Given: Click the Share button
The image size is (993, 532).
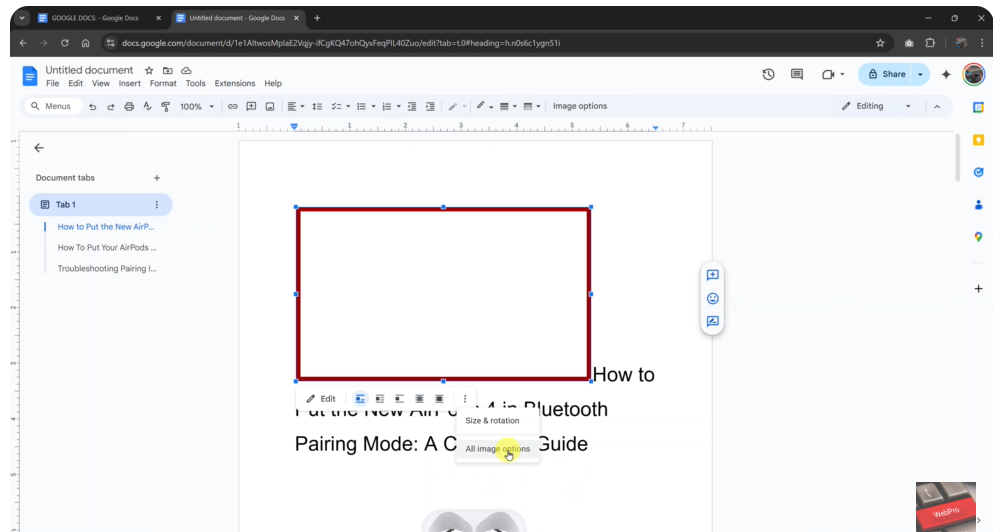Looking at the screenshot, I should pos(886,74).
